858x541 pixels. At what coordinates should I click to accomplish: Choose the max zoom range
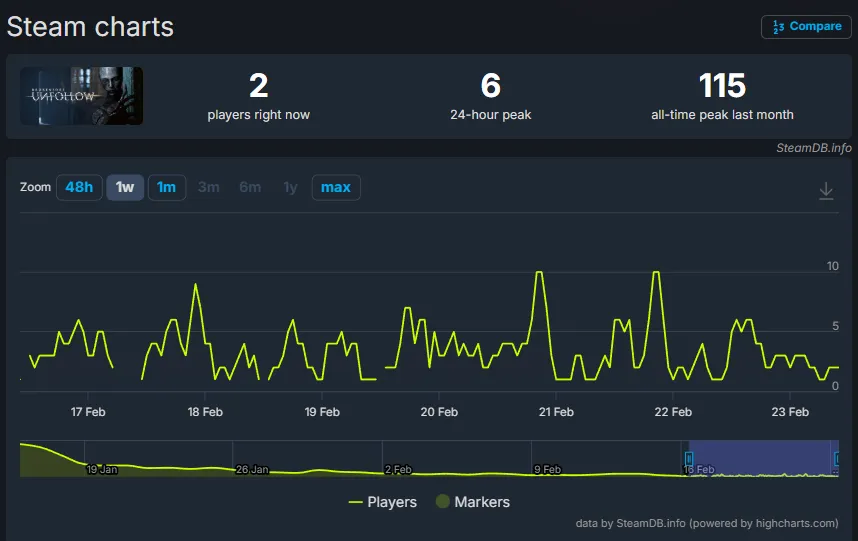pos(336,187)
